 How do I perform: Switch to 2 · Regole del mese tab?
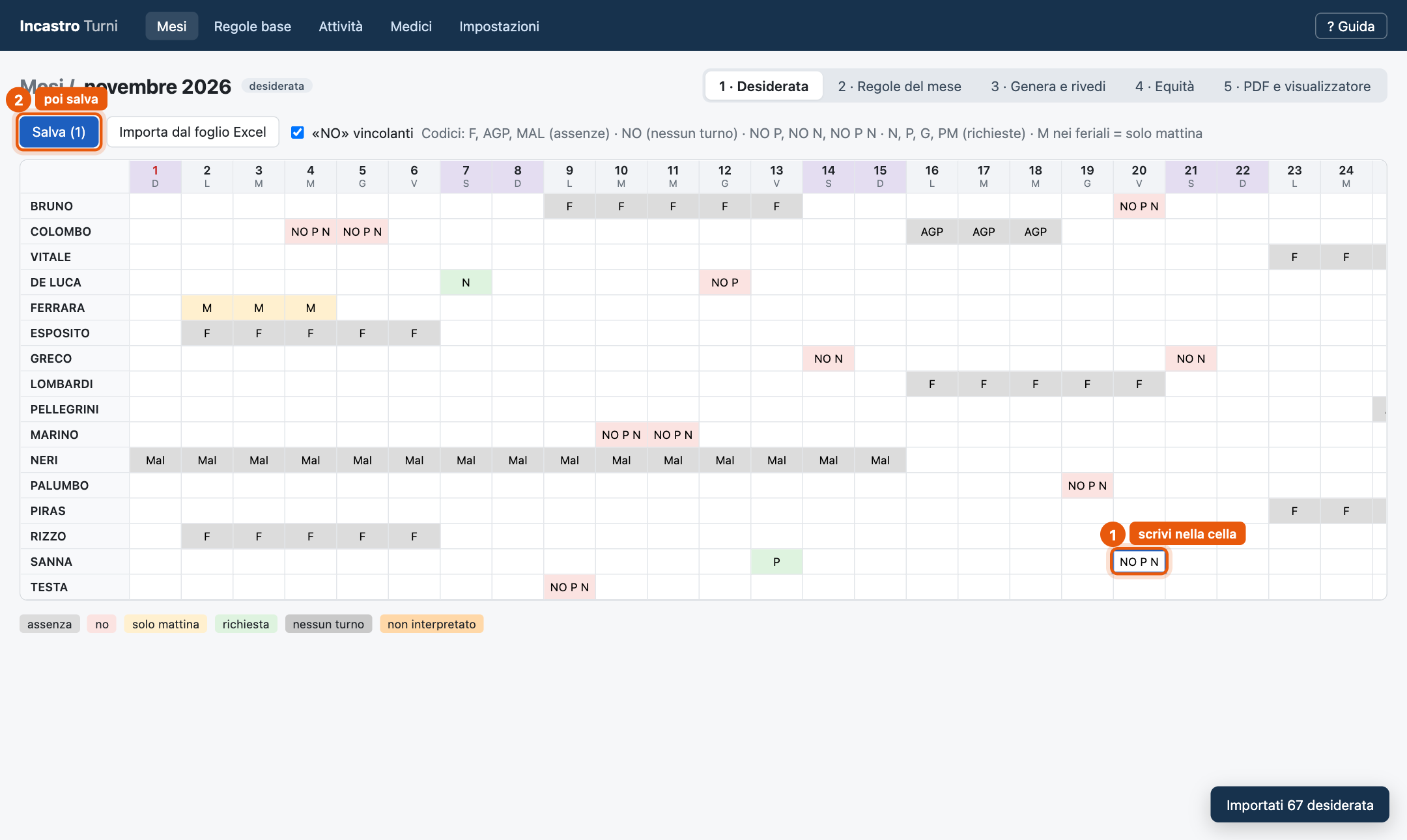(900, 86)
